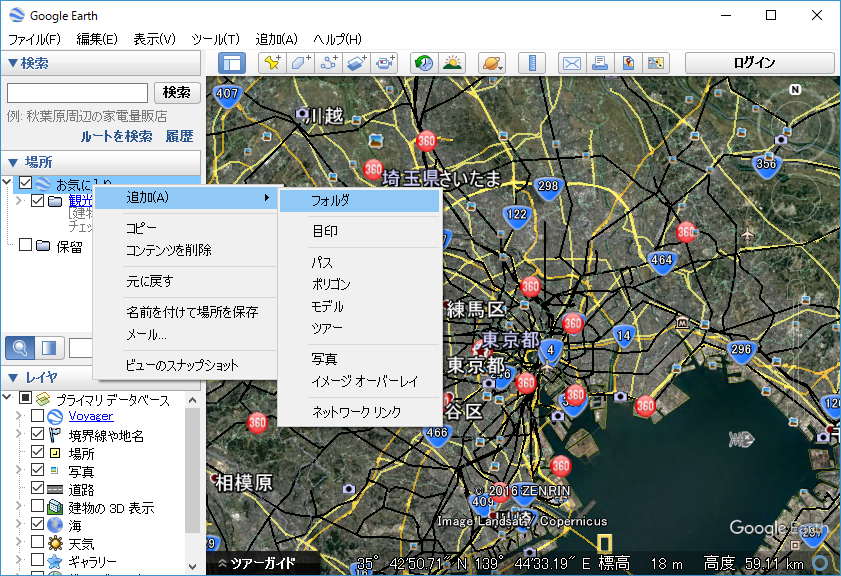Click layers panel scrollbar down arrow
Image resolution: width=841 pixels, height=576 pixels.
[193, 566]
